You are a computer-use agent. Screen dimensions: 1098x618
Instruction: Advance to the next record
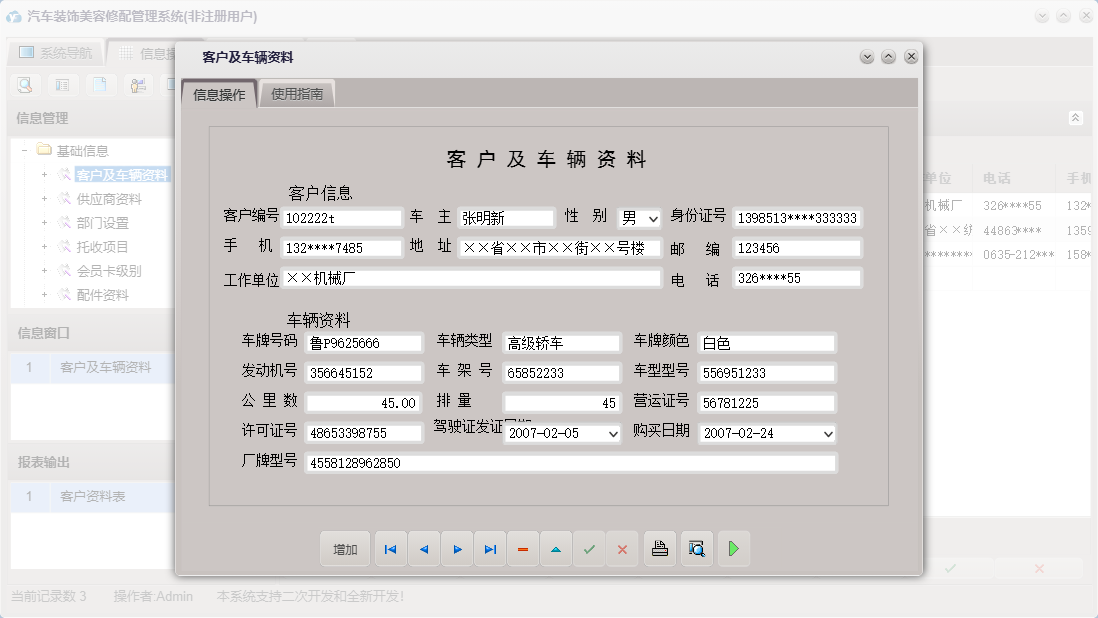[x=457, y=548]
